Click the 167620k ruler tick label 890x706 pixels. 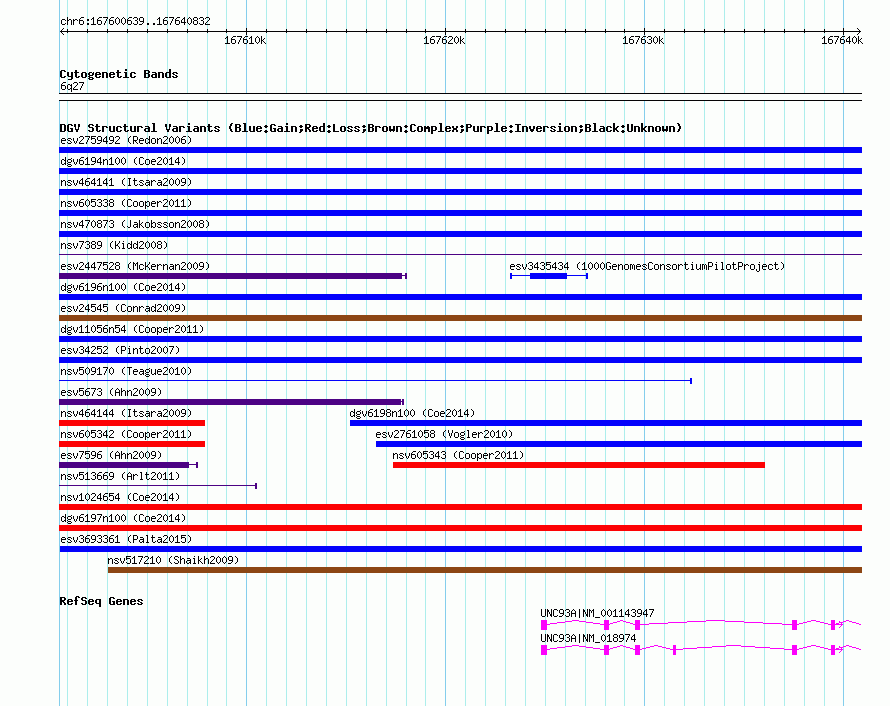444,40
